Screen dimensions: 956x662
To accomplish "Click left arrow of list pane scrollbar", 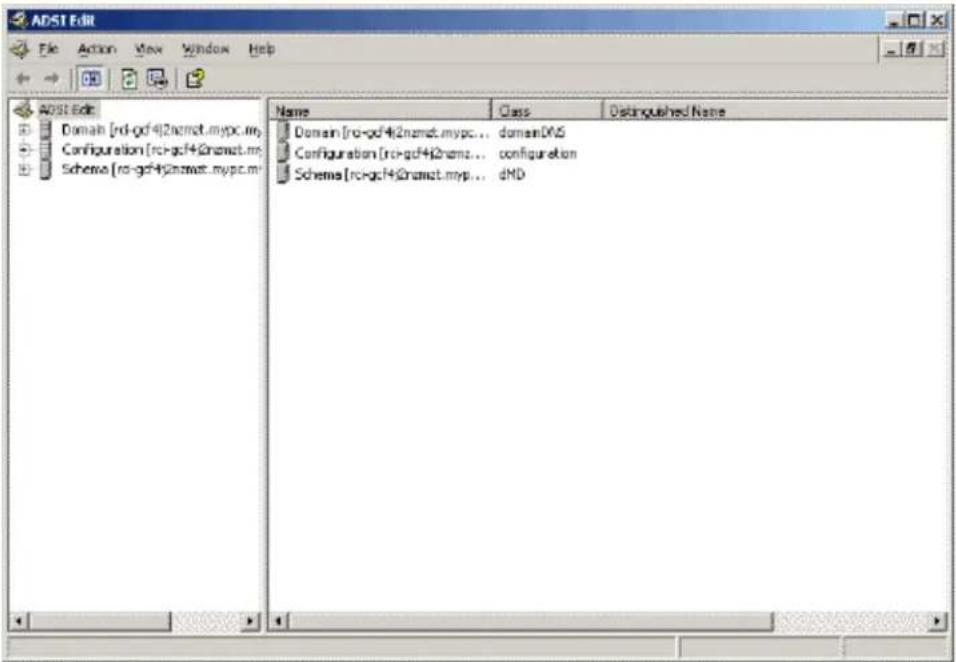I will click(x=278, y=622).
